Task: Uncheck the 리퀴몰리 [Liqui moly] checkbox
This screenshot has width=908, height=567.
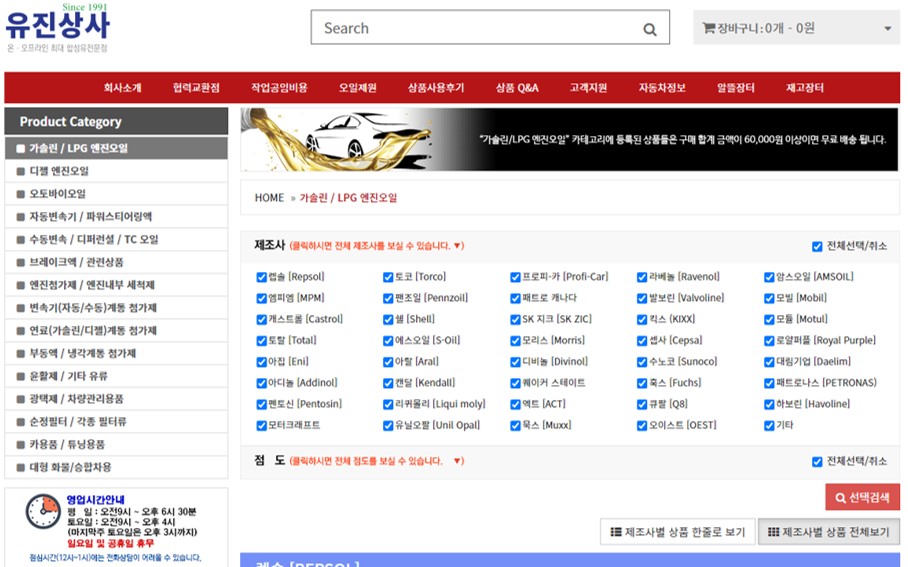Action: pyautogui.click(x=388, y=404)
